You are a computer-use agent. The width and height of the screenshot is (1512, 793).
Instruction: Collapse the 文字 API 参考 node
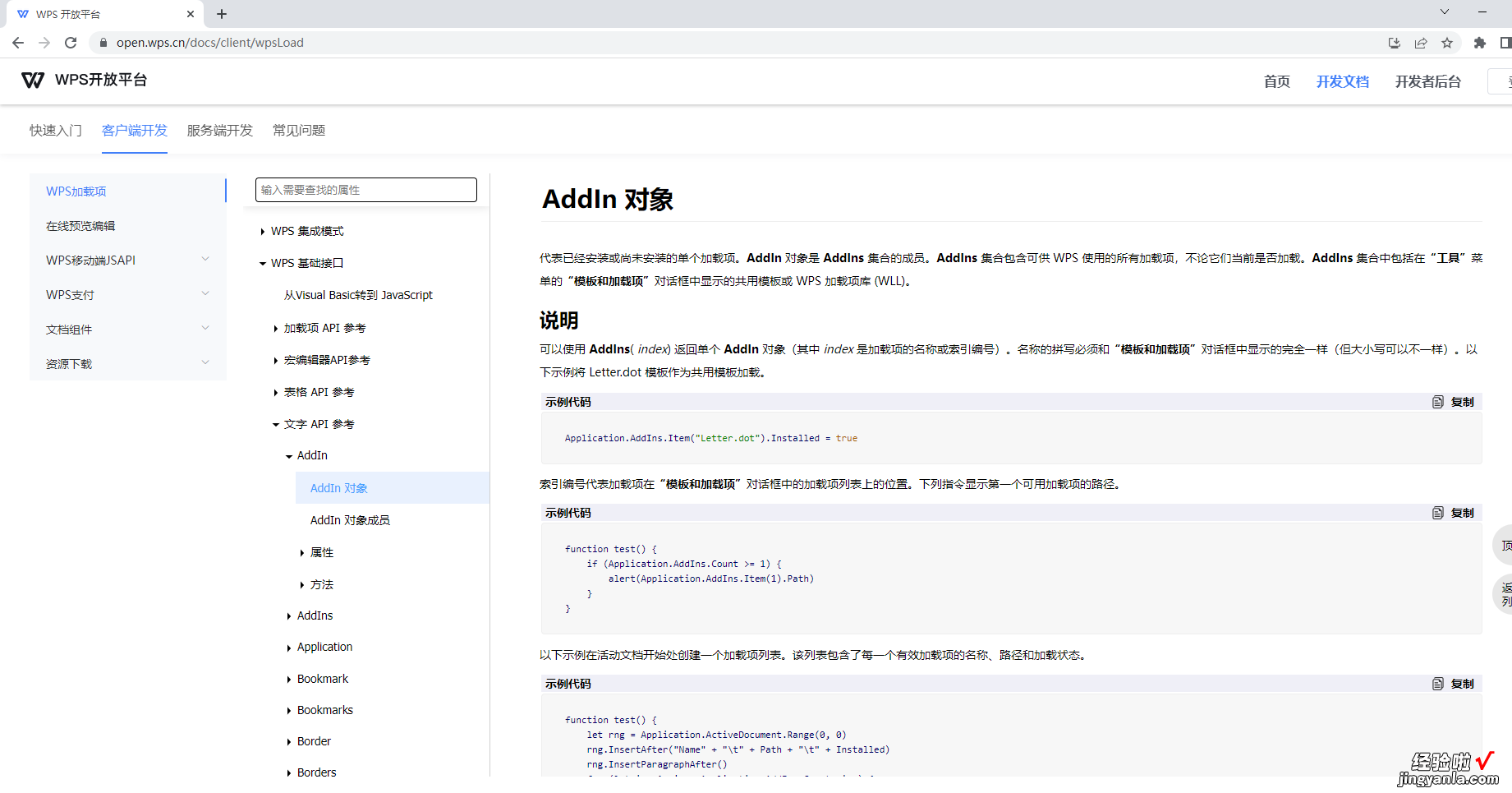[x=276, y=425]
